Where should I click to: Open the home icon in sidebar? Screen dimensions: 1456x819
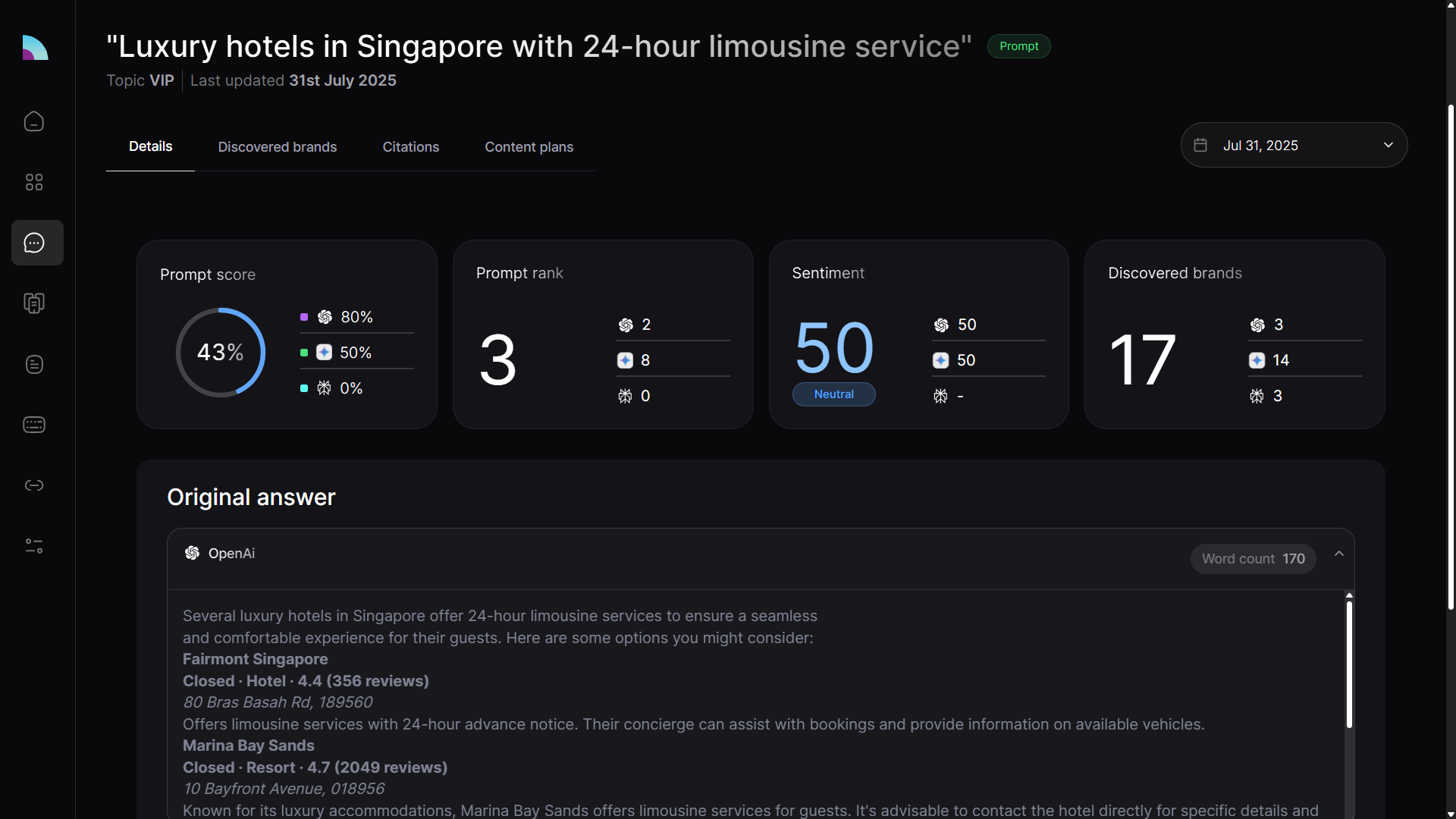click(x=34, y=121)
